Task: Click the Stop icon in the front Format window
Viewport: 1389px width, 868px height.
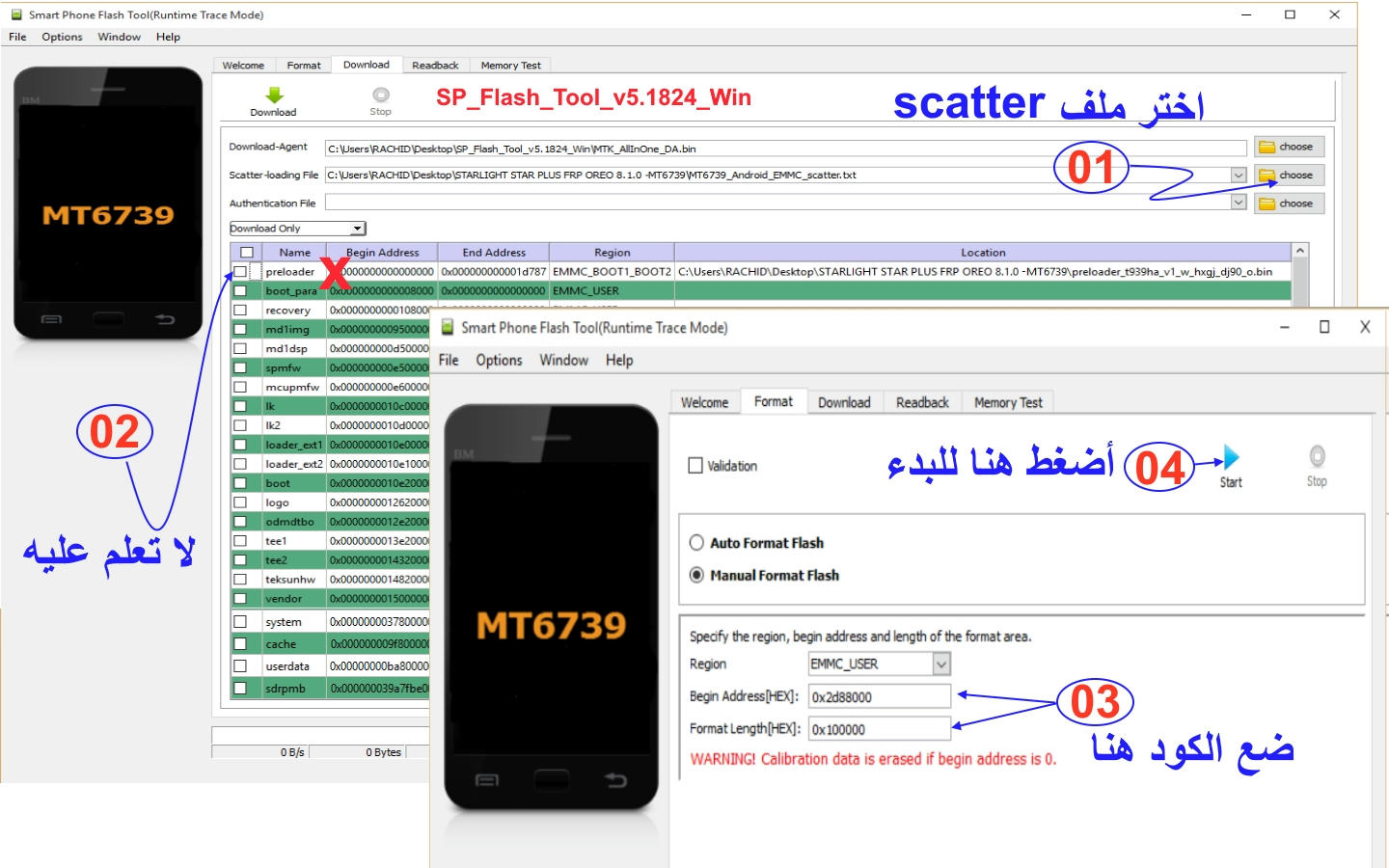Action: point(1317,456)
